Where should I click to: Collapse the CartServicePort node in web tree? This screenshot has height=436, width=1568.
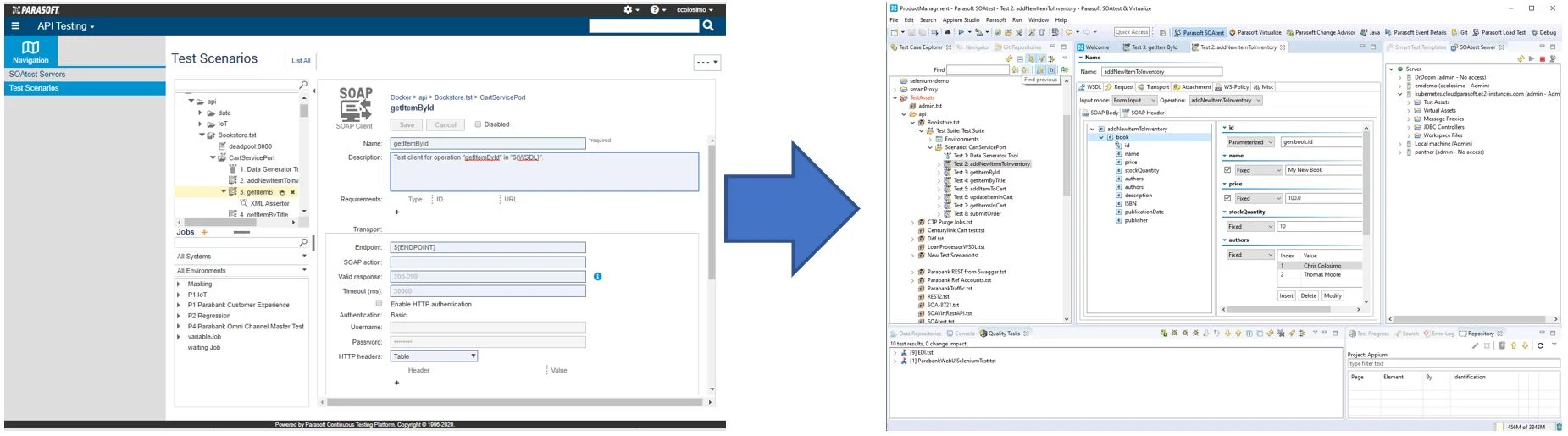point(212,157)
